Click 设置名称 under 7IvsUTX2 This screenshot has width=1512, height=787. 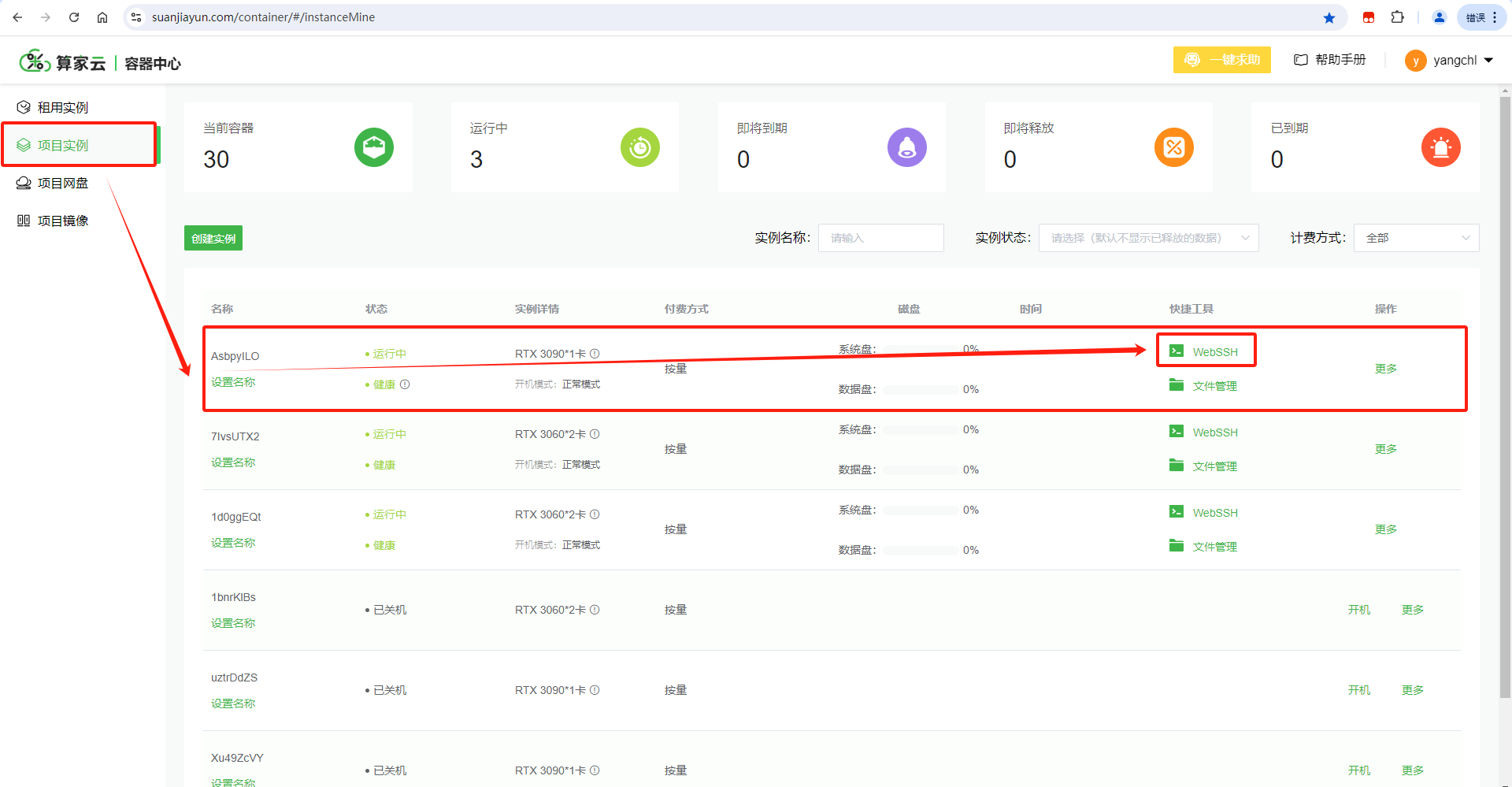coord(233,462)
